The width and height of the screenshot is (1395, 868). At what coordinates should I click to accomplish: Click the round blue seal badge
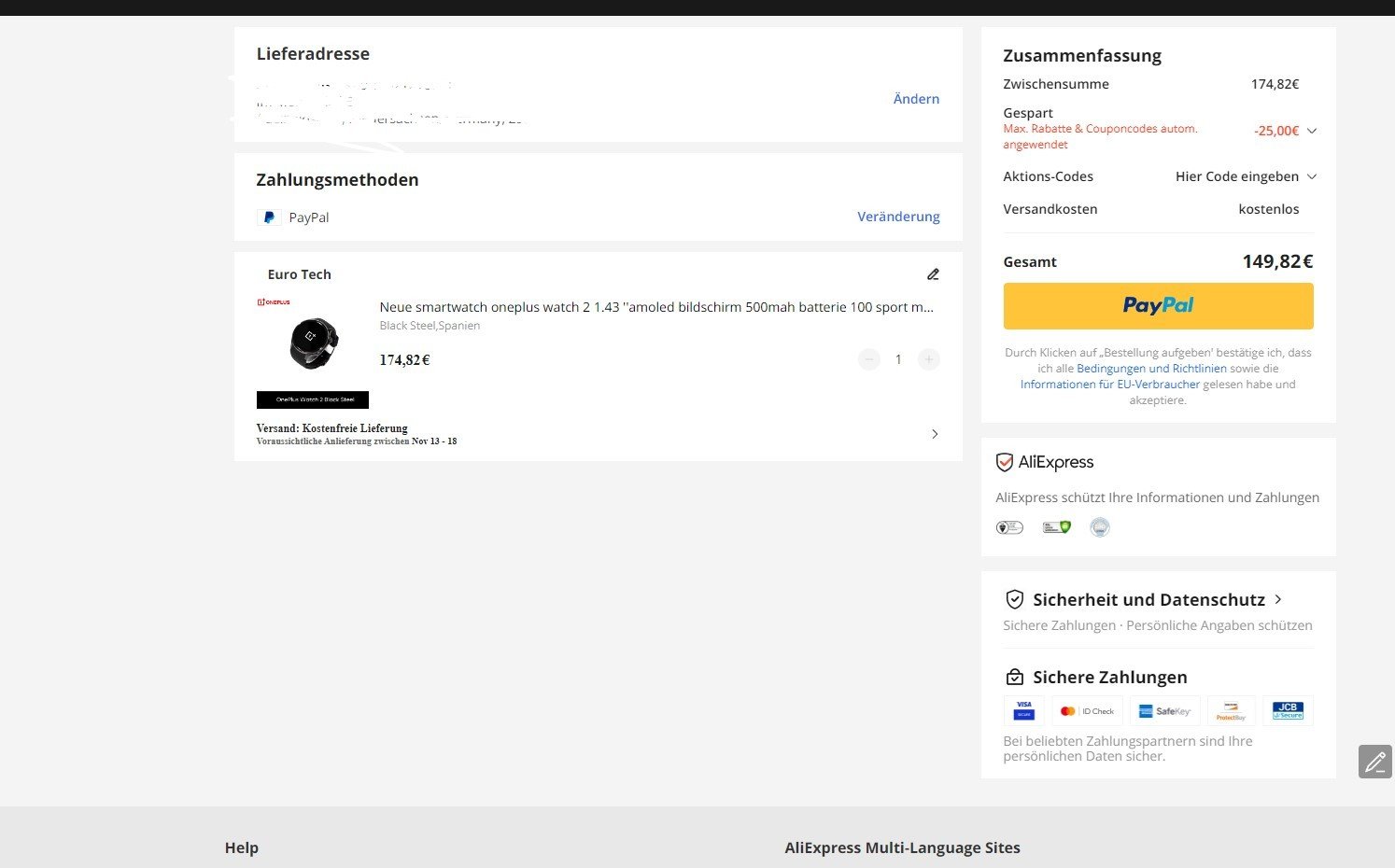(1100, 527)
